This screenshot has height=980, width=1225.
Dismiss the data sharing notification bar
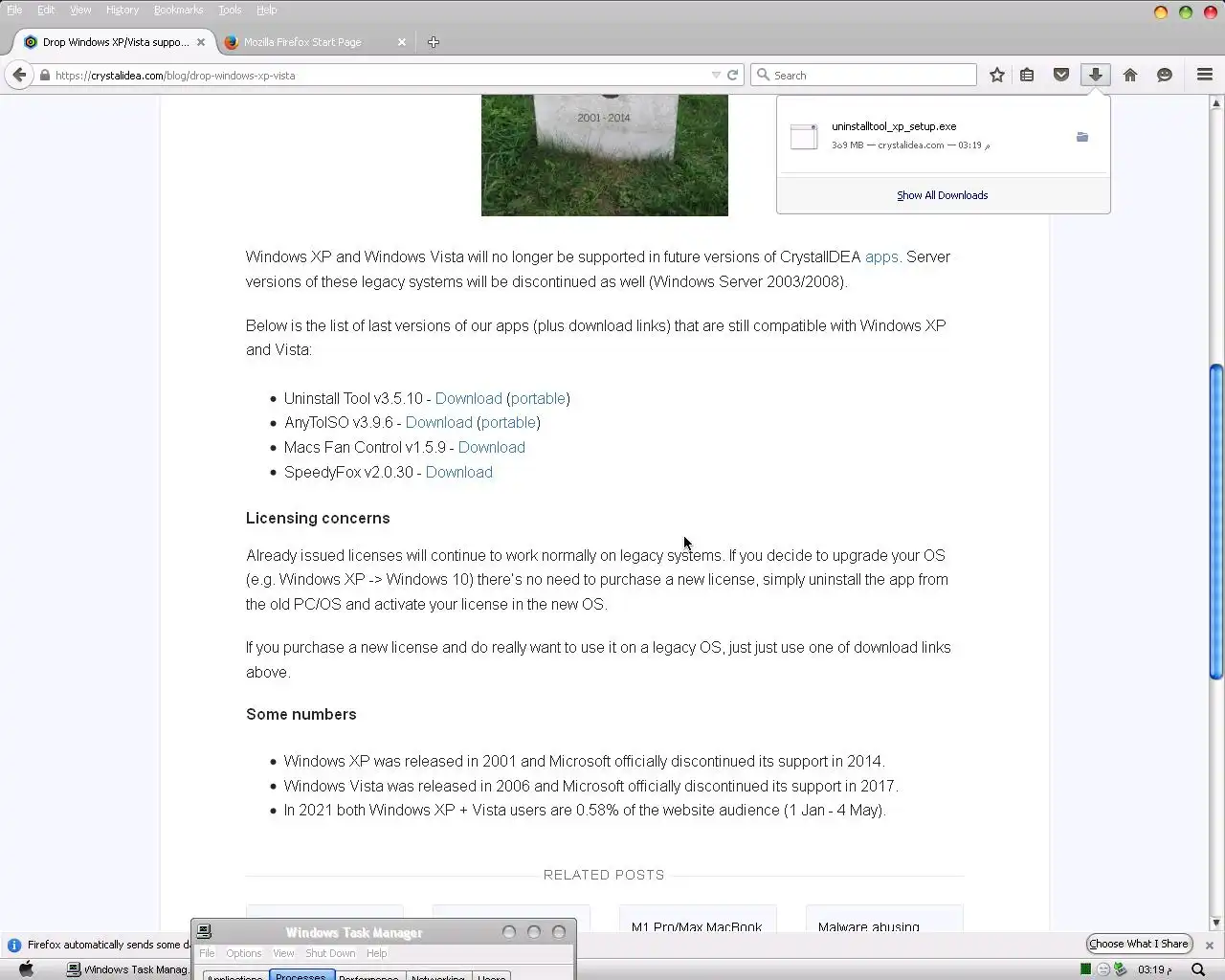(1210, 945)
